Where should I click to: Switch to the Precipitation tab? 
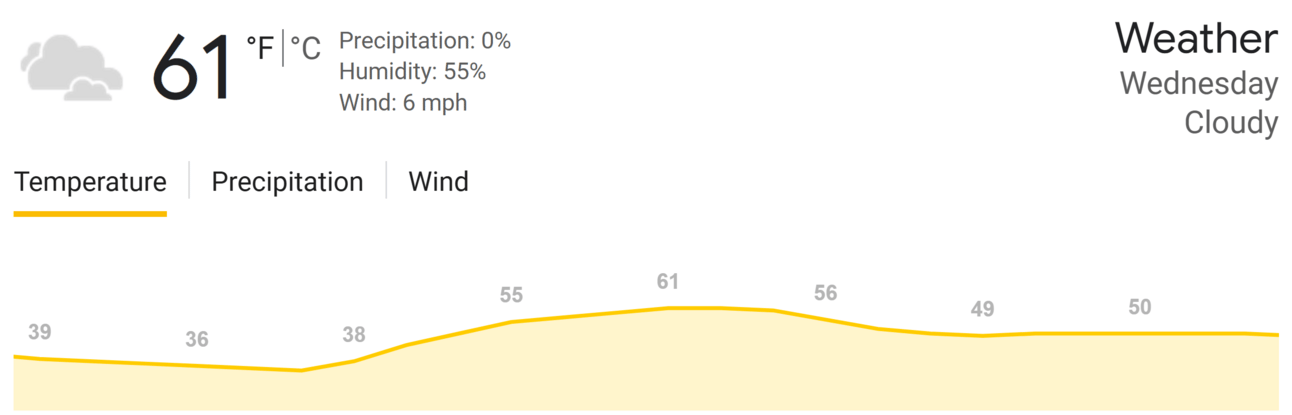(x=287, y=183)
